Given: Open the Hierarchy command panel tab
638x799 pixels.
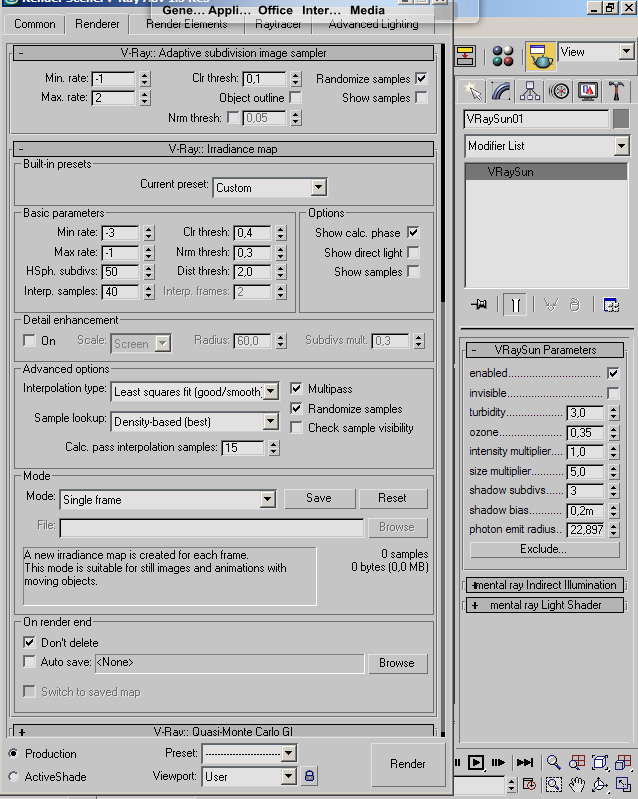Looking at the screenshot, I should [530, 92].
